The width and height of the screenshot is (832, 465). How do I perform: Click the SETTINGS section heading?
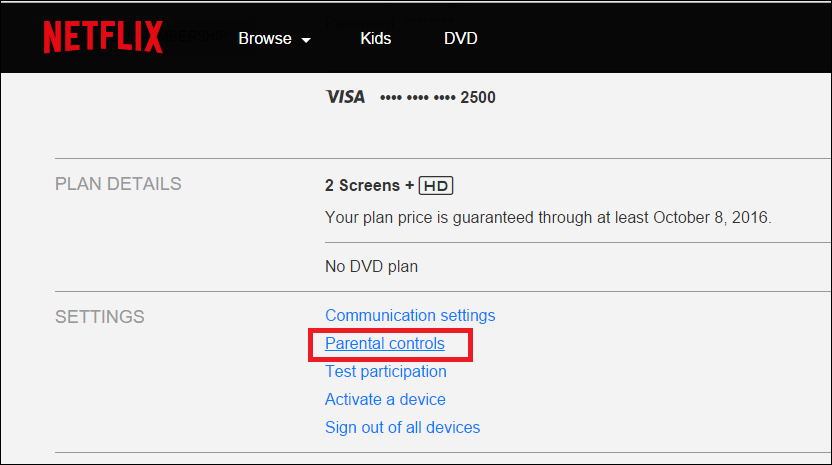(100, 317)
